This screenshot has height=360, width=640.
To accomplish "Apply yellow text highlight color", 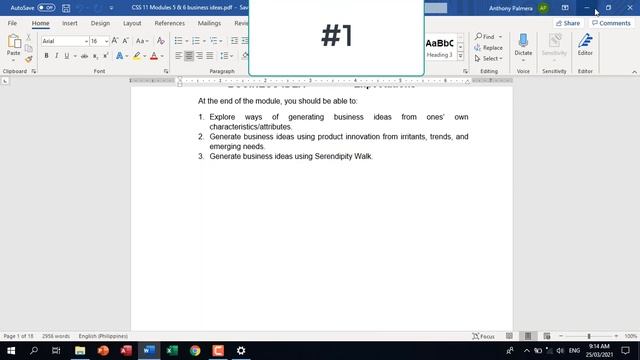I will (x=137, y=56).
